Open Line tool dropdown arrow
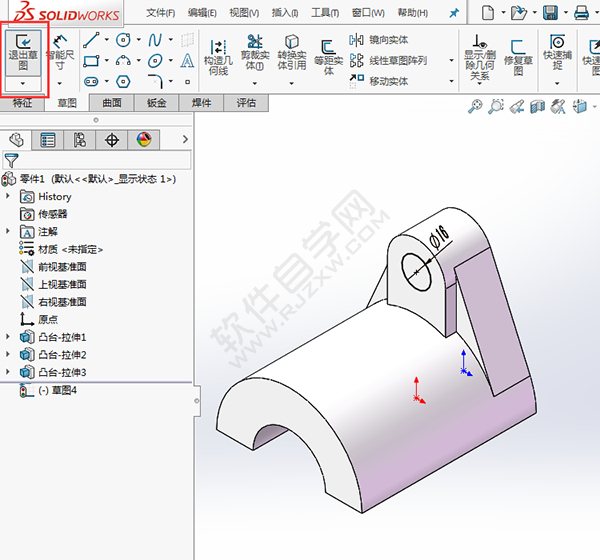 pos(107,40)
